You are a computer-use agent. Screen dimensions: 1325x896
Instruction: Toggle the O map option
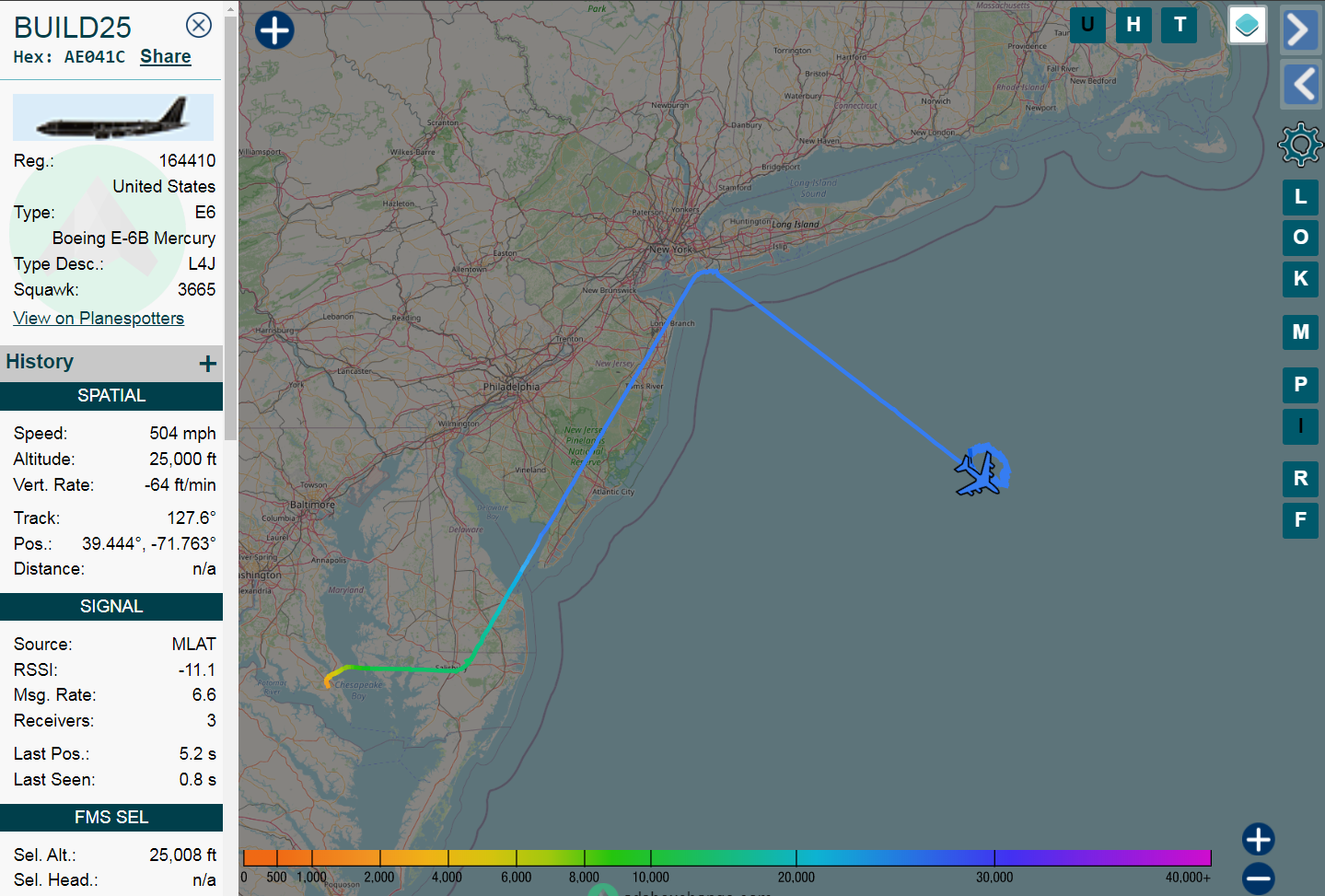[x=1300, y=238]
